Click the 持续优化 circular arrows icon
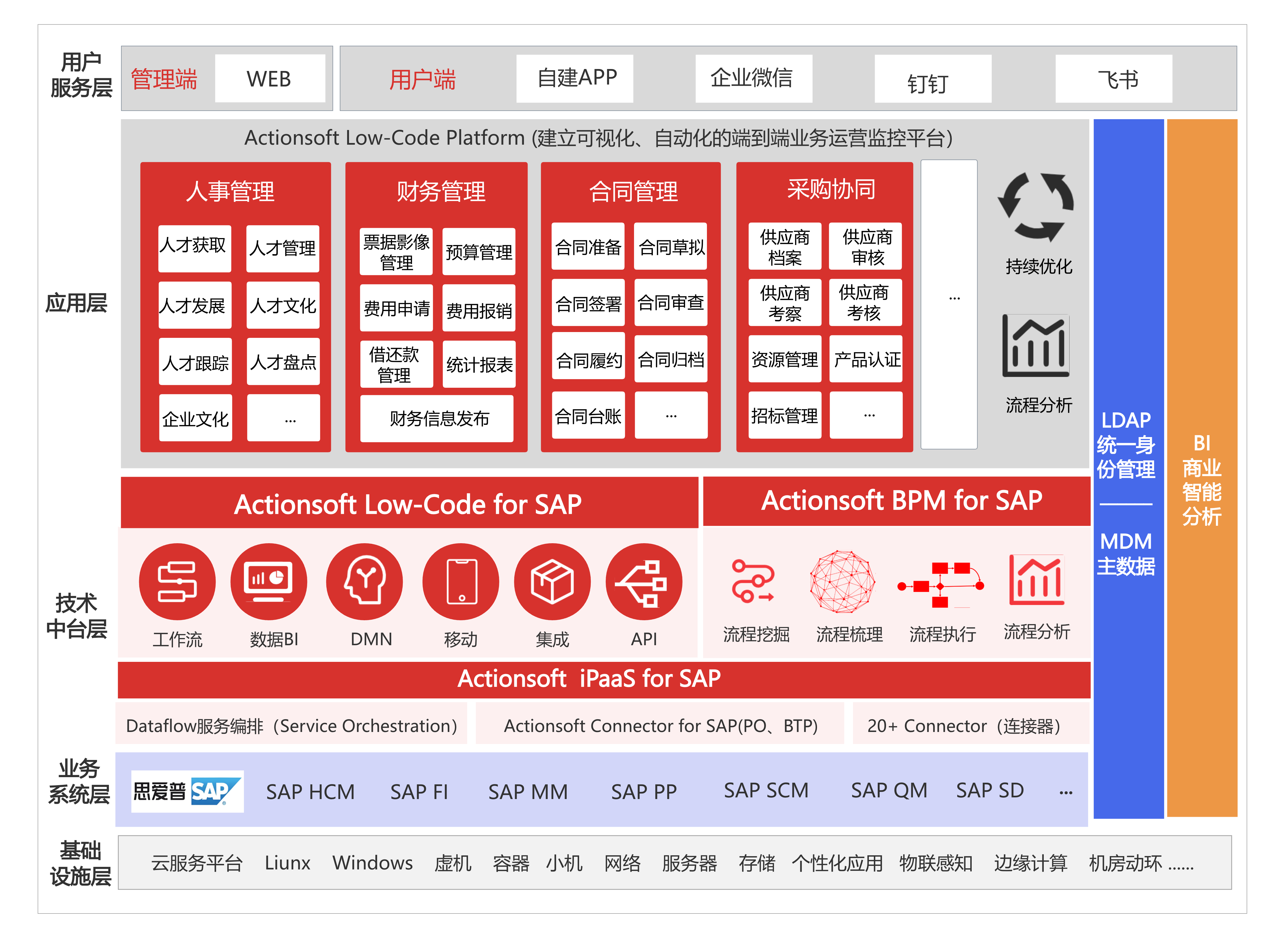The image size is (1288, 939). pos(1036,208)
